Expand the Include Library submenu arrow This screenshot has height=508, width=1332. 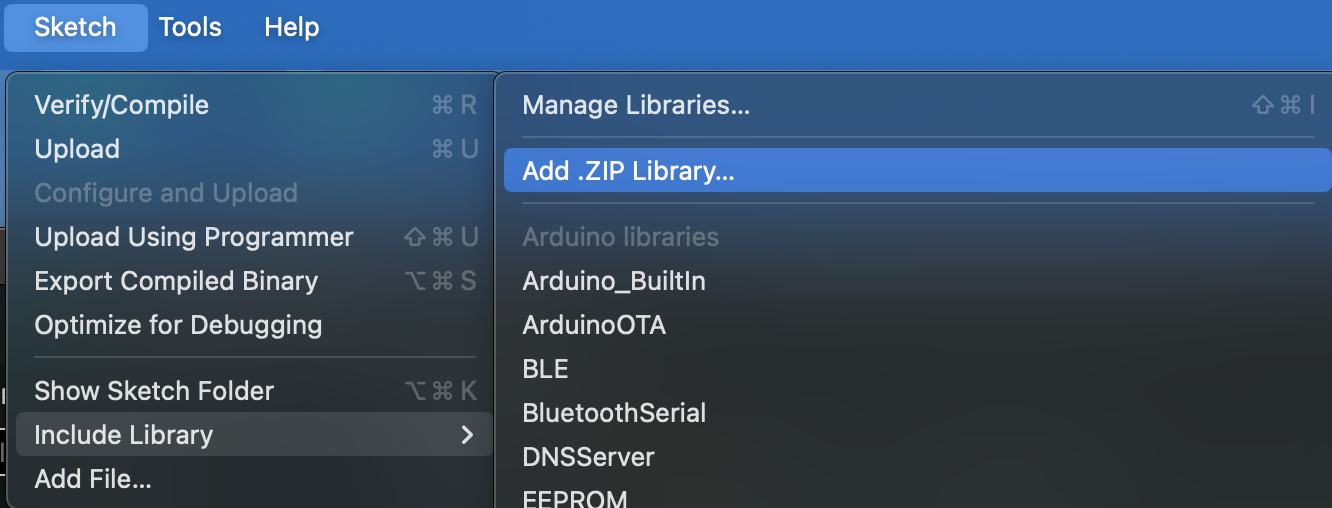pos(466,435)
